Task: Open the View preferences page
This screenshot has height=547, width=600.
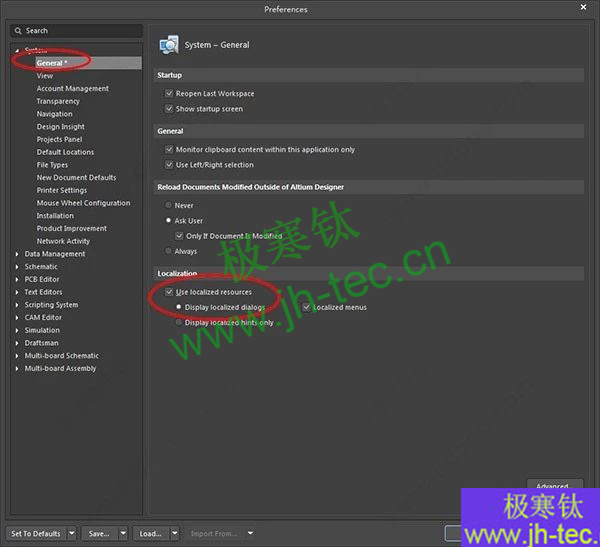Action: pos(45,76)
